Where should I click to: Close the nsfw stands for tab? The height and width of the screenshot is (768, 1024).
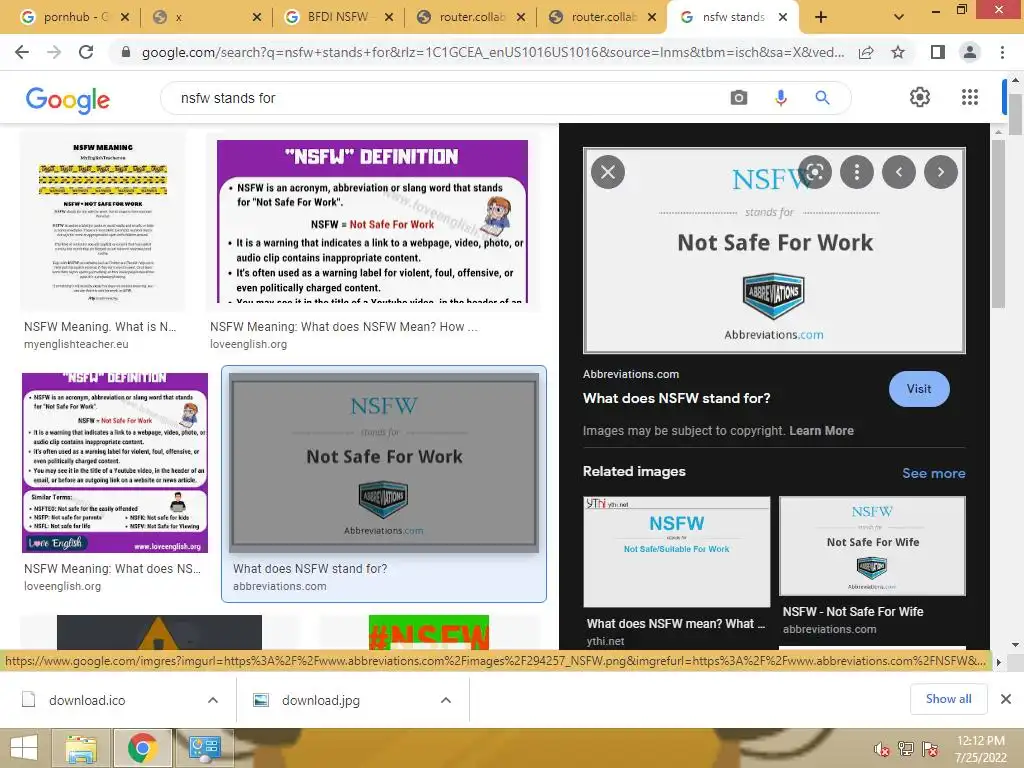pyautogui.click(x=783, y=18)
